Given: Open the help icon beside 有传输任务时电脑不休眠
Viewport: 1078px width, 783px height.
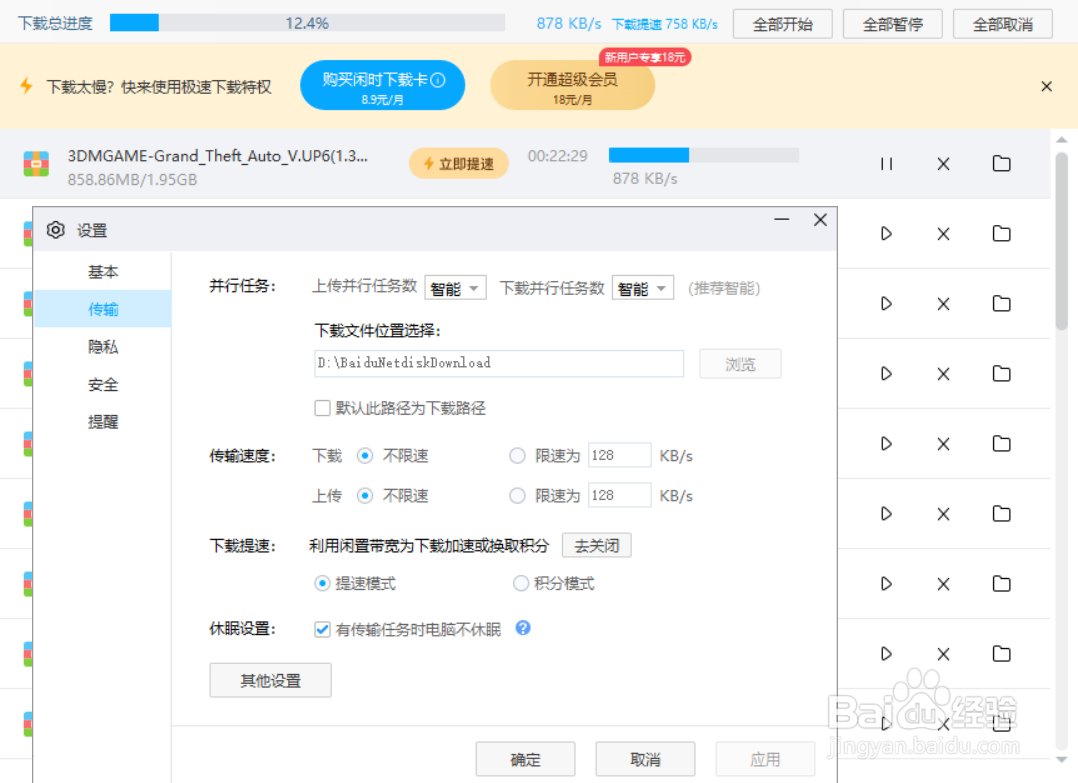Looking at the screenshot, I should tap(523, 628).
